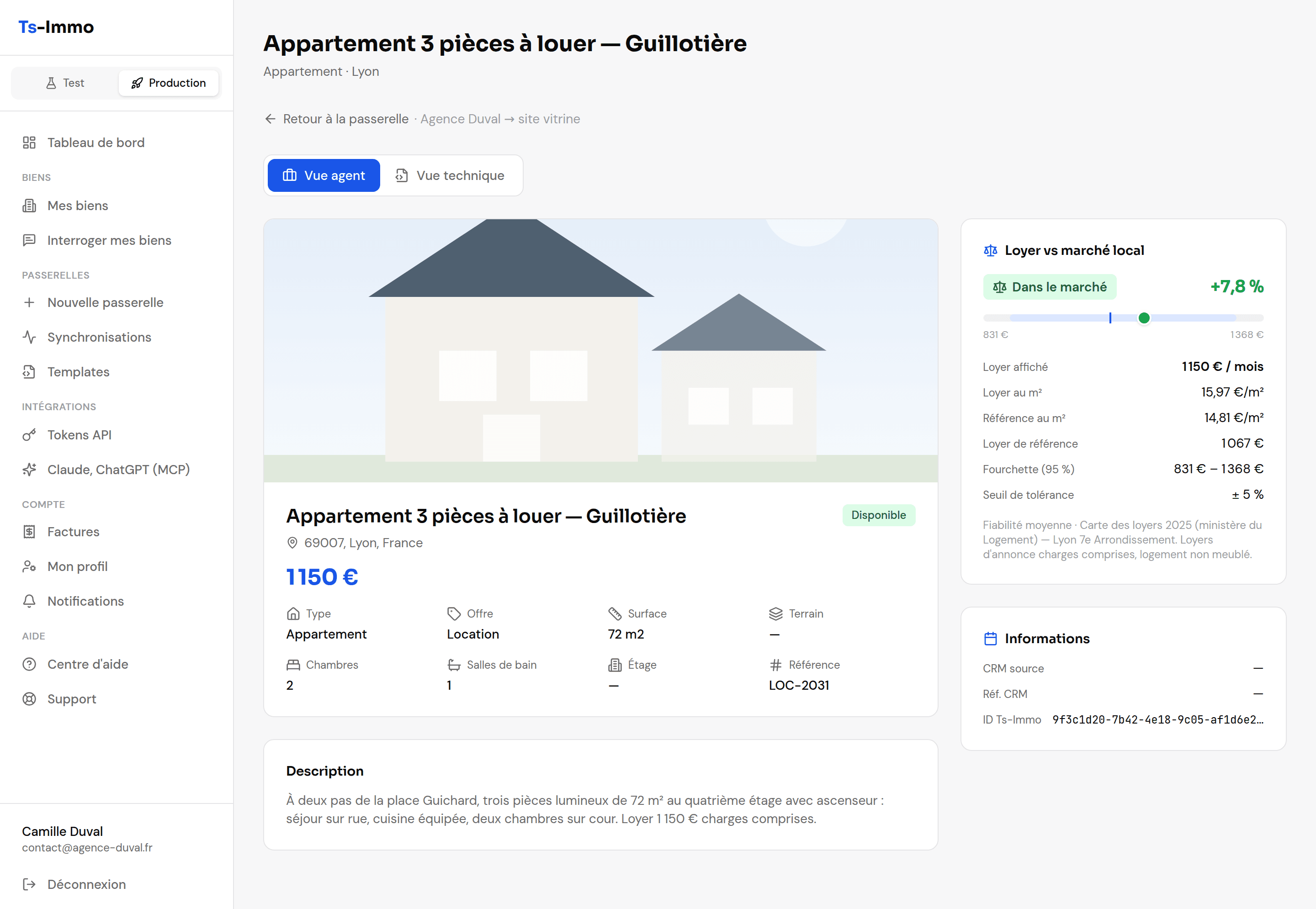1316x909 pixels.
Task: Follow the Retour à la passerelle link
Action: point(337,119)
